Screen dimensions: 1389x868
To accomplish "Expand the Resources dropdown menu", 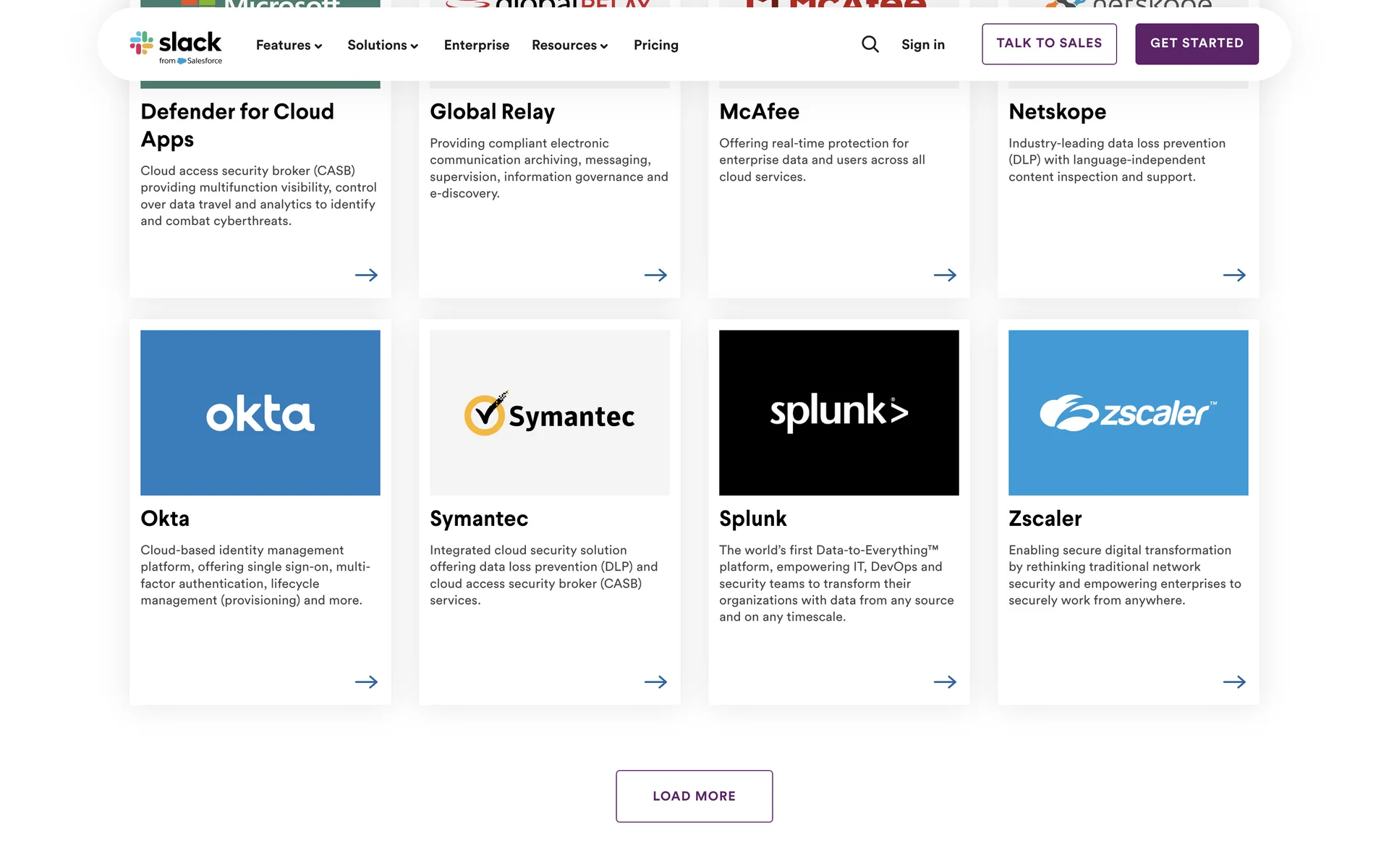I will pos(569,45).
